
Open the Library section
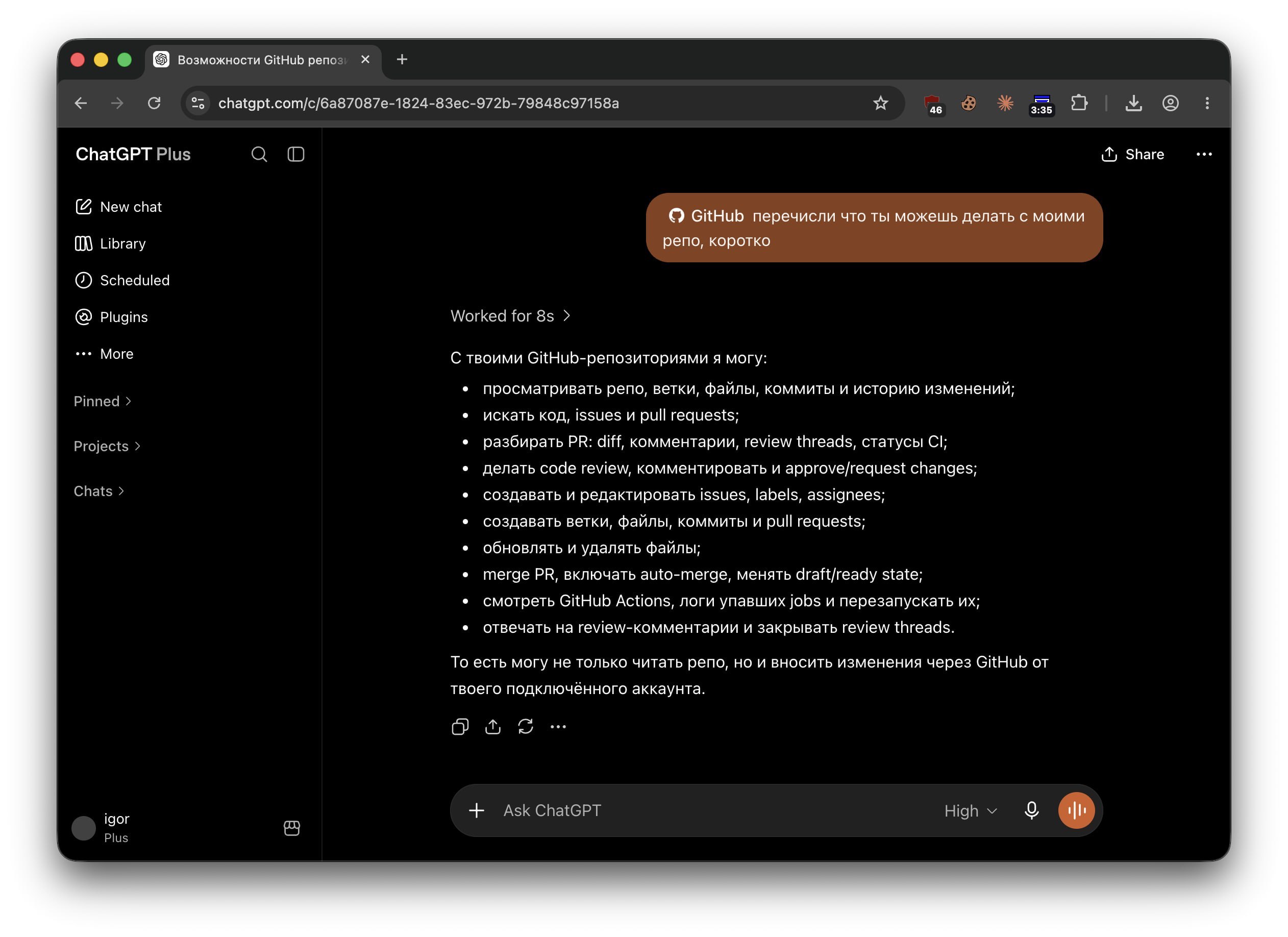click(110, 243)
